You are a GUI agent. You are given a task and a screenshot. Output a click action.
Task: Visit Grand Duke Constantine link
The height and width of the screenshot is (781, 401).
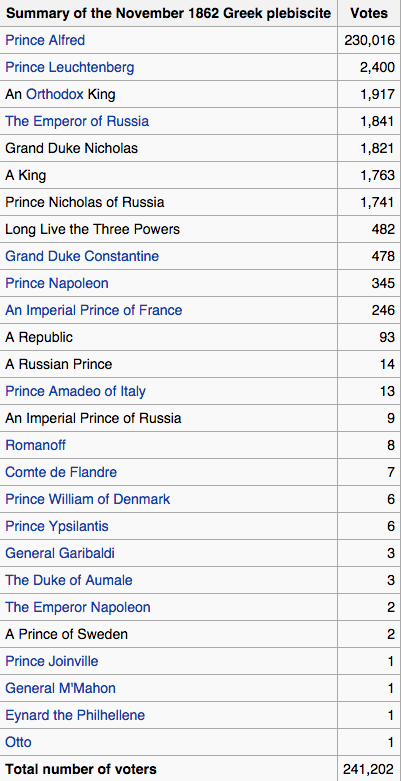tap(82, 256)
